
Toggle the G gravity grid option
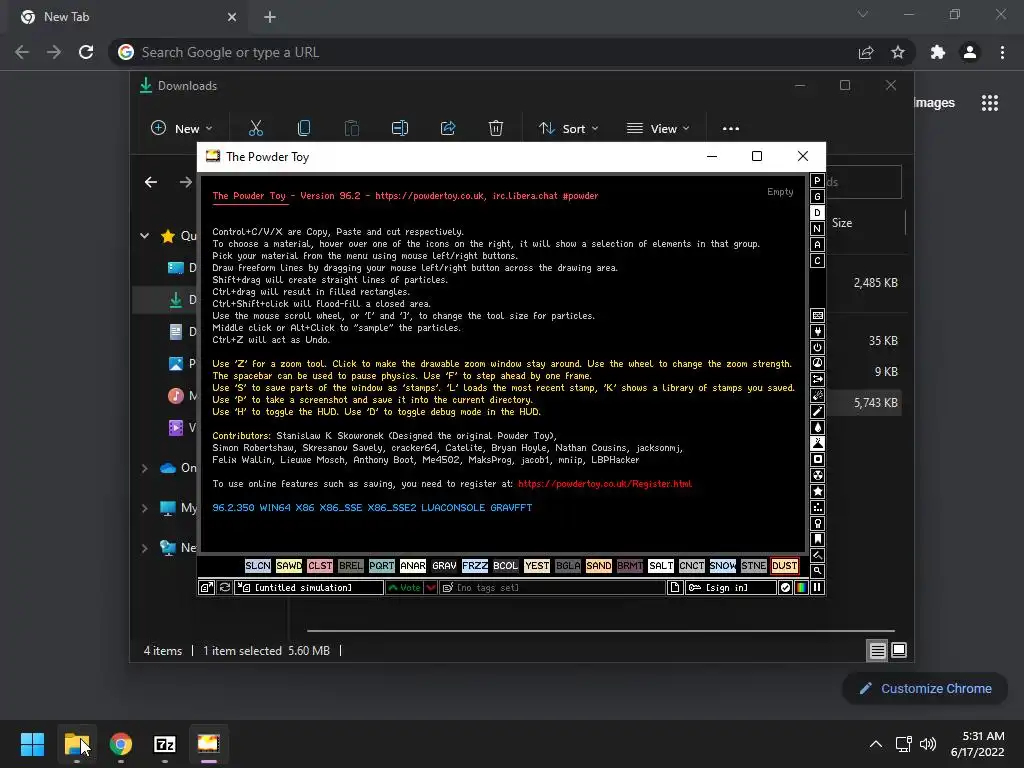tap(817, 197)
